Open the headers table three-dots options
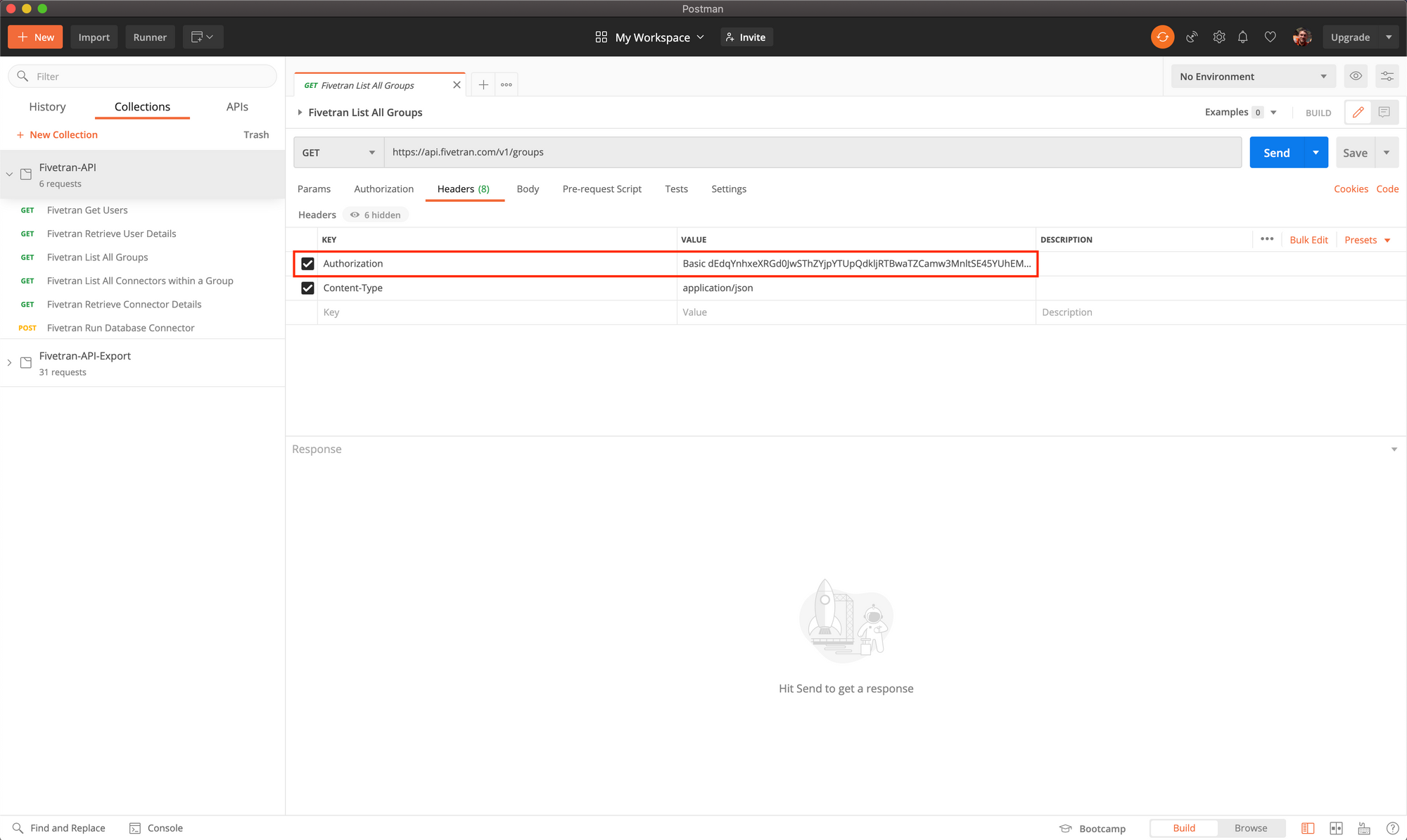Screen dimensions: 1407x840 (1267, 239)
